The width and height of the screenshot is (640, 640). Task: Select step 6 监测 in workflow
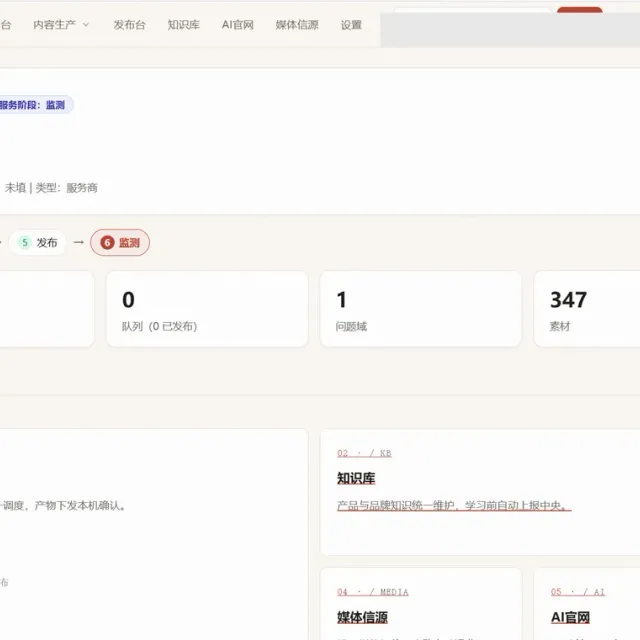pos(120,242)
